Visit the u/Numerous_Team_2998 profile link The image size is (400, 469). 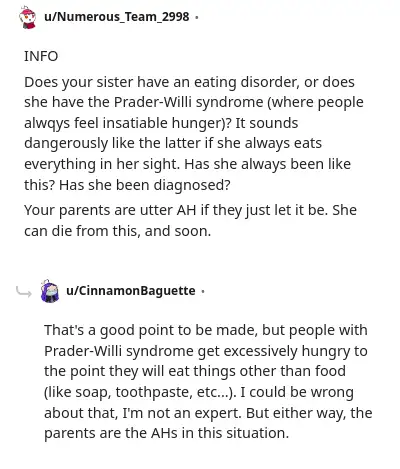point(117,17)
